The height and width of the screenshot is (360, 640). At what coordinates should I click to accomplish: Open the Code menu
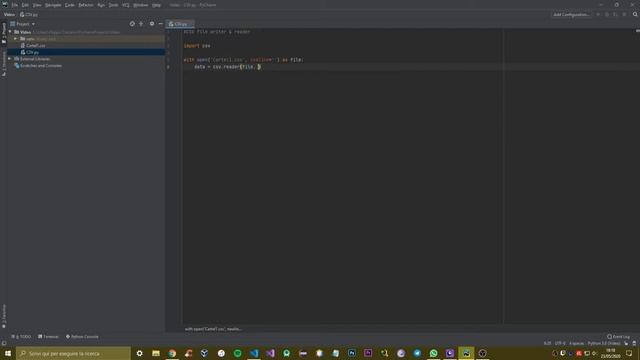(70, 5)
